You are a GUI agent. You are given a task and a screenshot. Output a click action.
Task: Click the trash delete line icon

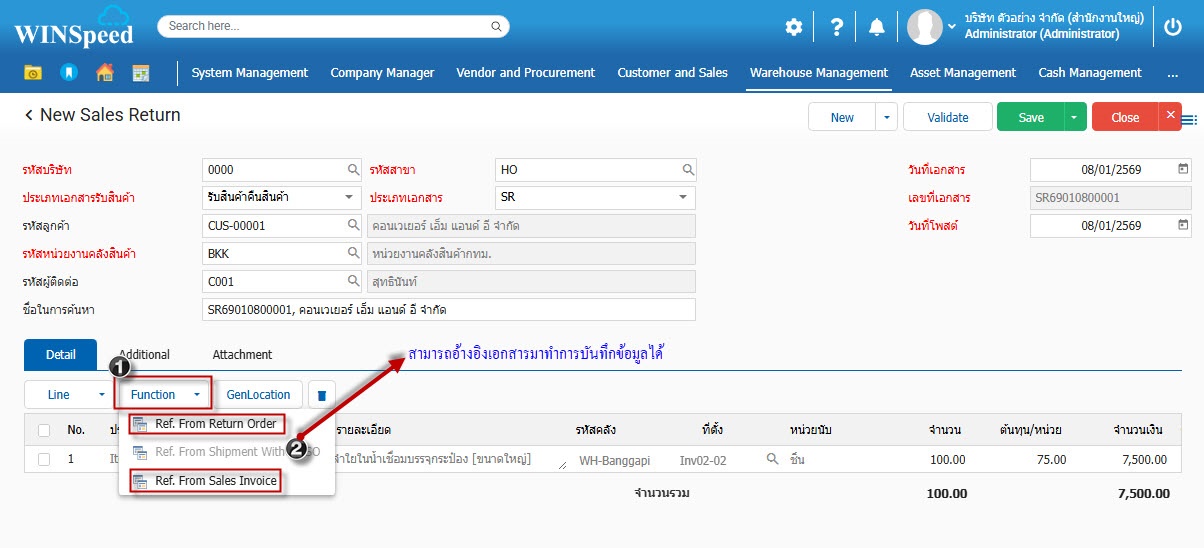[321, 395]
